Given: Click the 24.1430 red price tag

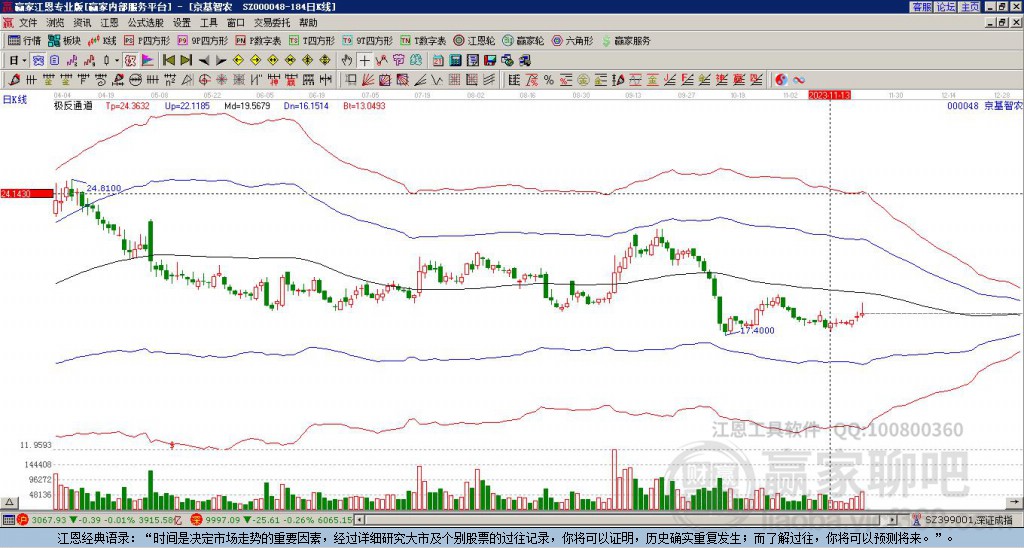Looking at the screenshot, I should 26,193.
